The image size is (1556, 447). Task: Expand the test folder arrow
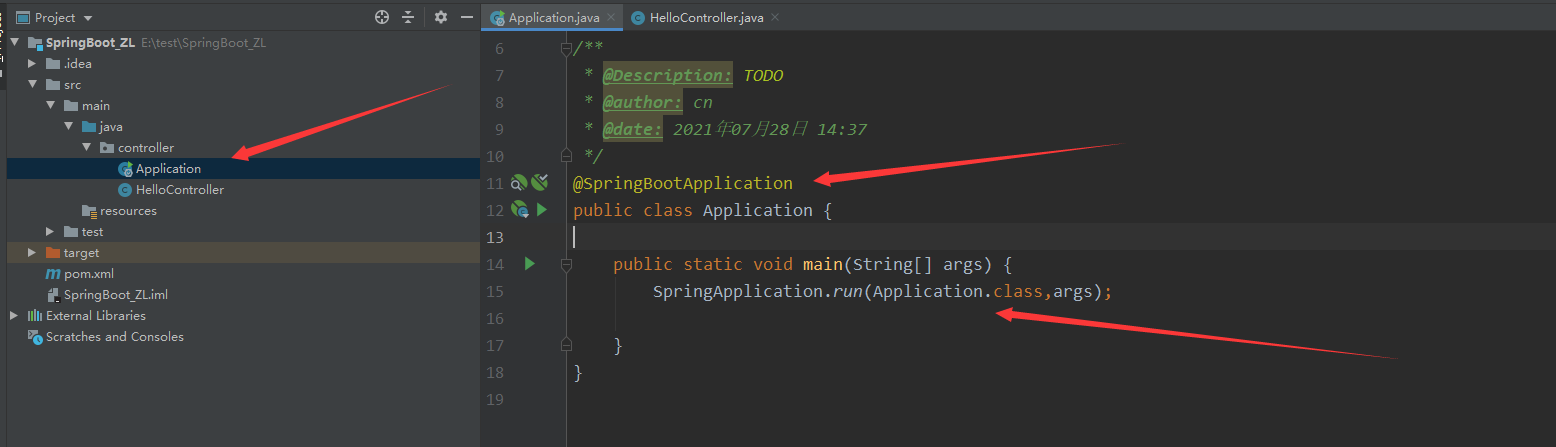(x=50, y=232)
